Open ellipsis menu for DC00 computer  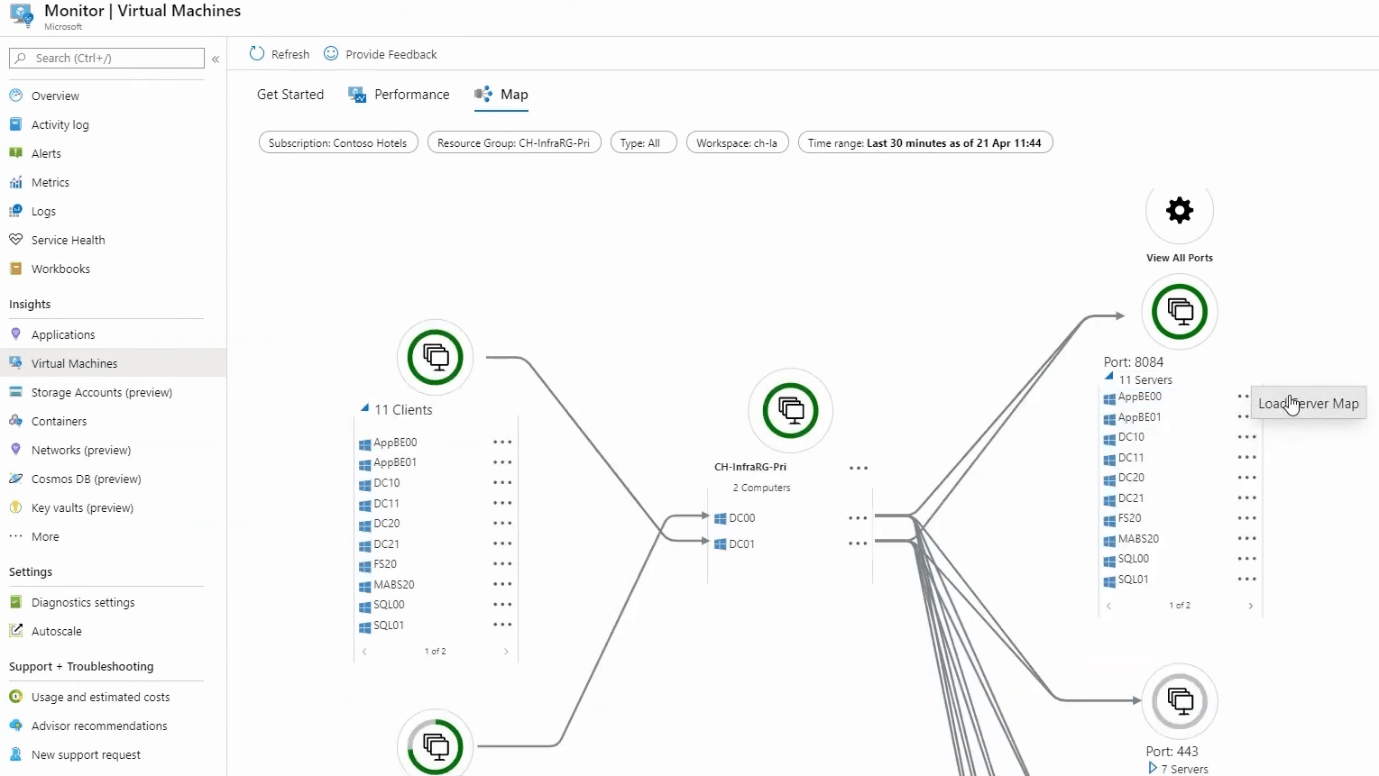[x=858, y=518]
